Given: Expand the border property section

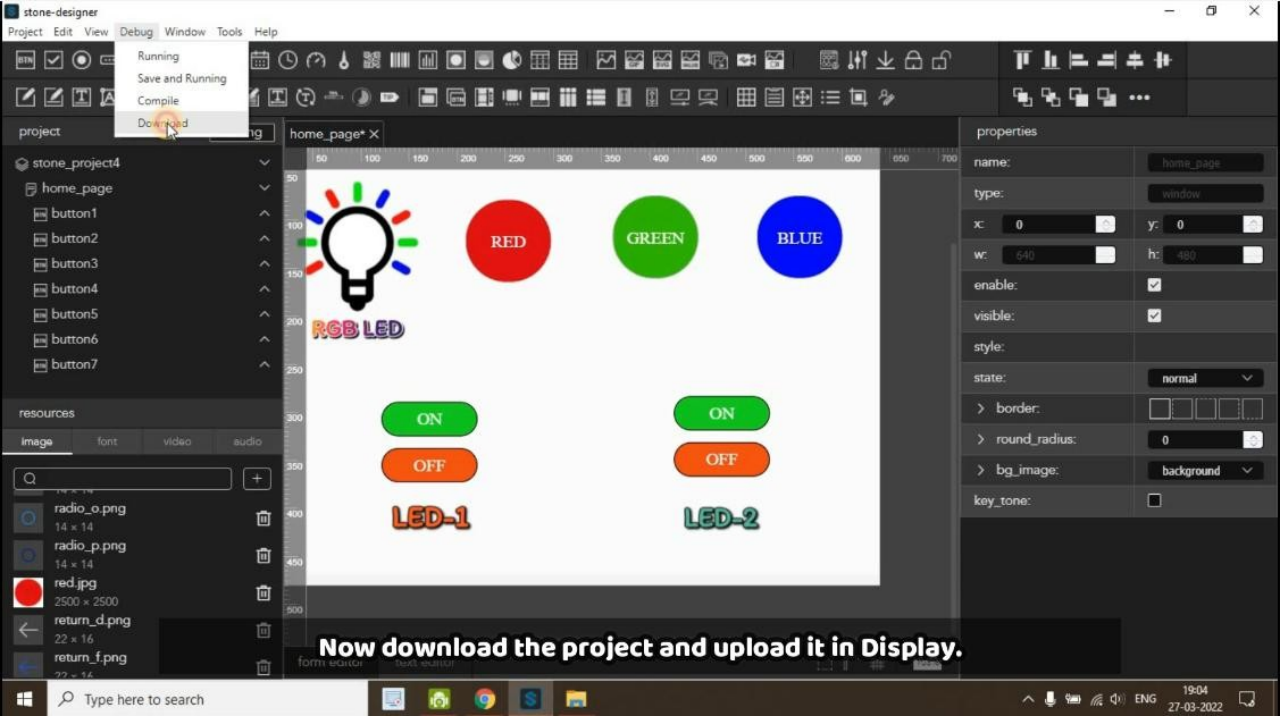Looking at the screenshot, I should [980, 408].
